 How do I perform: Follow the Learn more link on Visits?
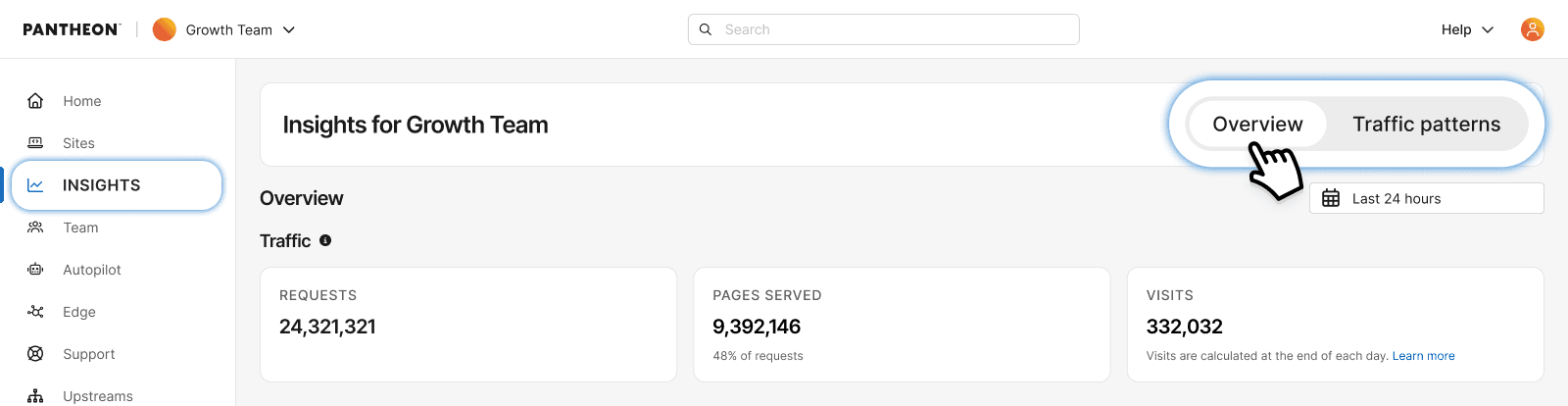(x=1423, y=356)
